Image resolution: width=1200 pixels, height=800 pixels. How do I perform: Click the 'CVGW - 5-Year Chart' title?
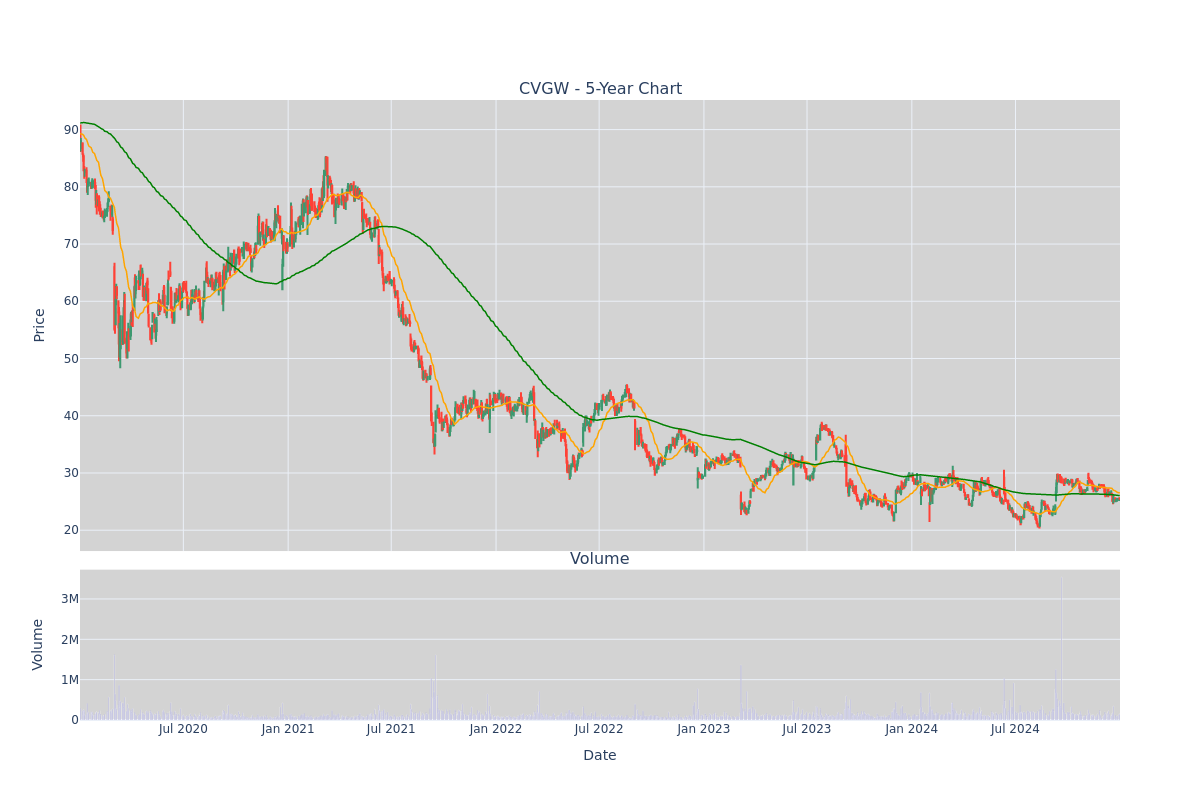click(x=600, y=89)
